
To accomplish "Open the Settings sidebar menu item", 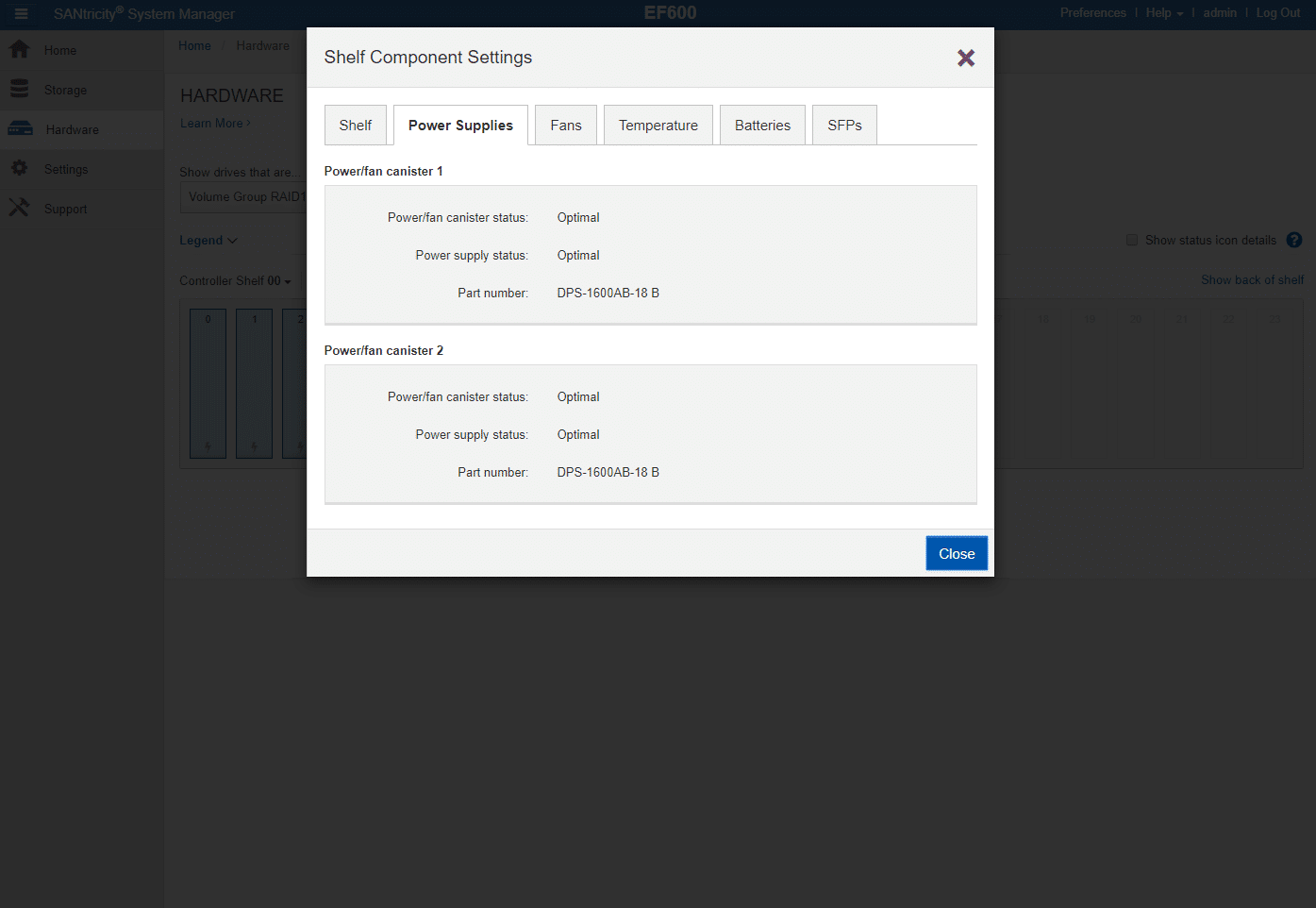I will click(82, 169).
